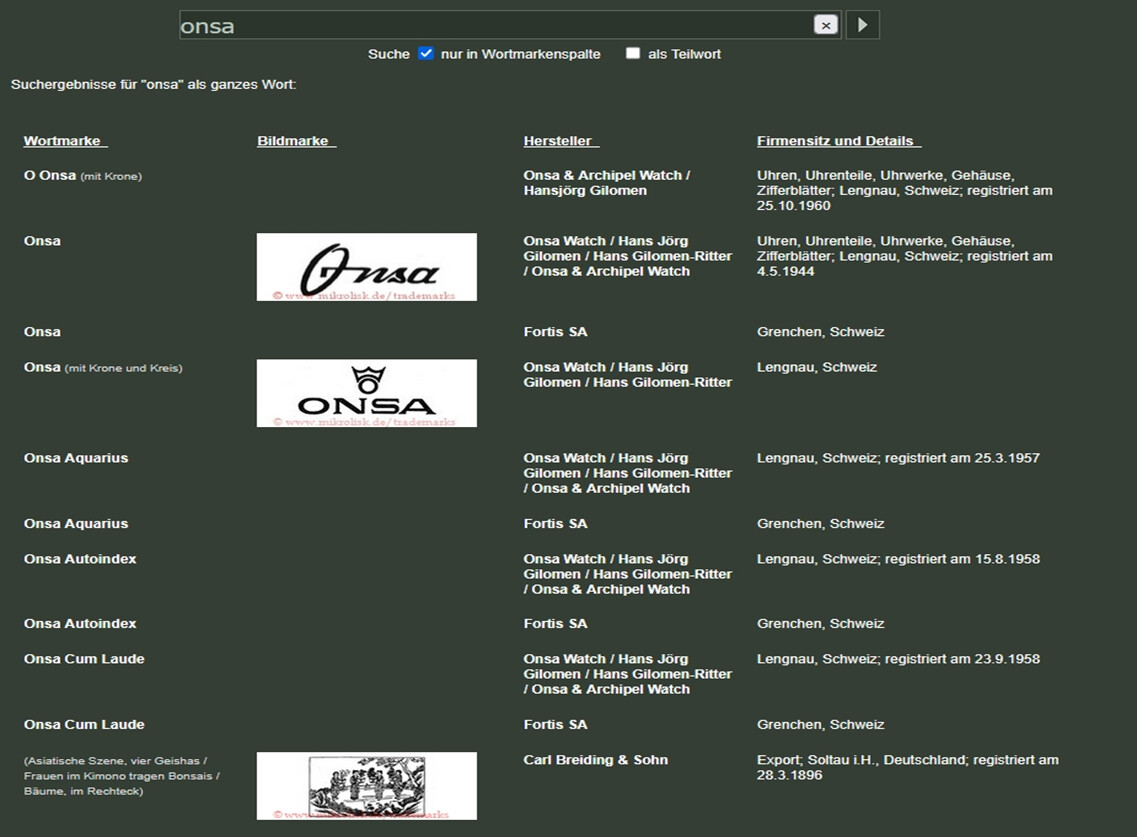Sort by the Wortmarke column header
This screenshot has height=837, width=1137.
pos(65,141)
